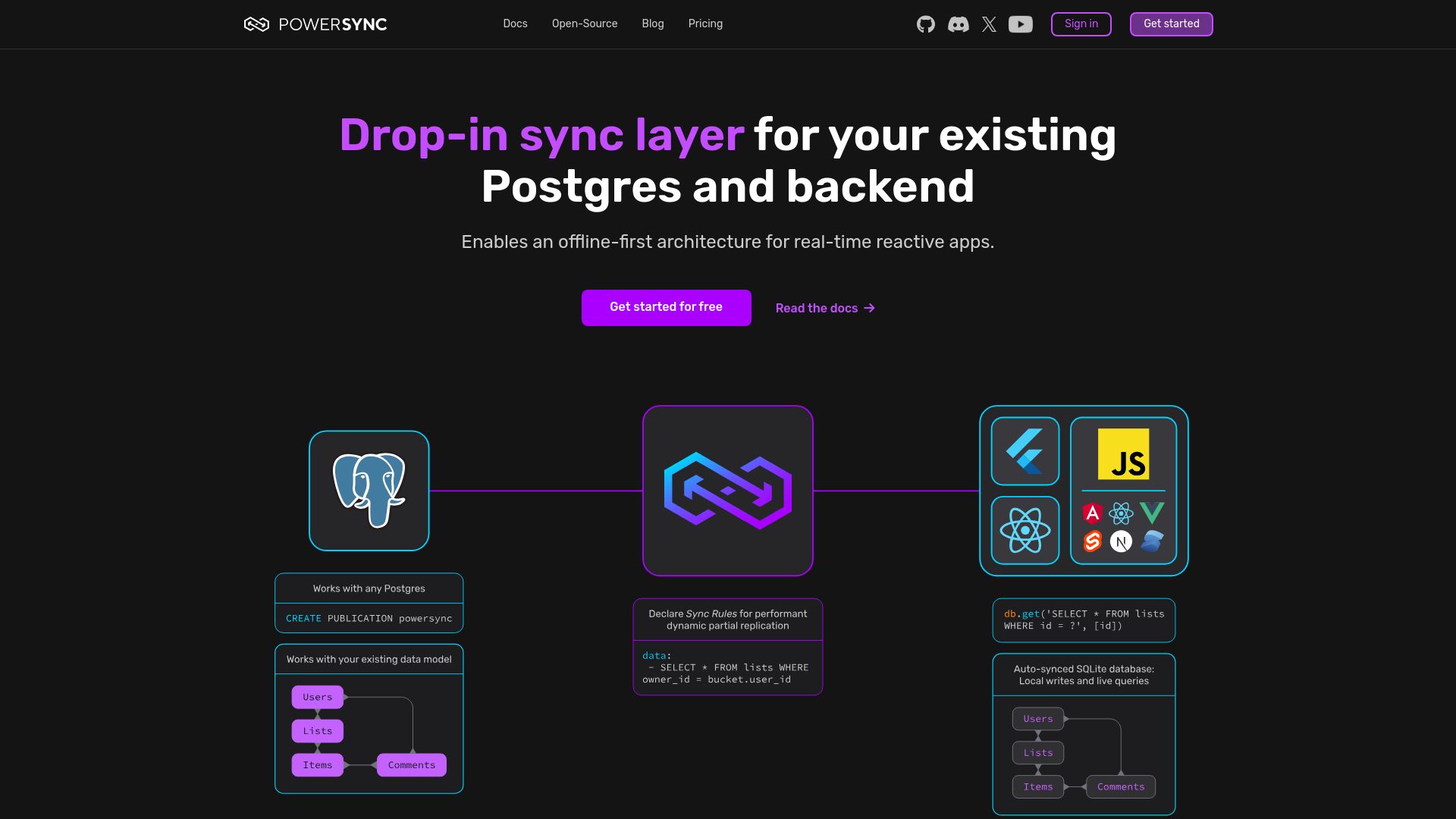Click the 'Declare Sync Rules' caption text
Image resolution: width=1456 pixels, height=819 pixels.
point(728,620)
